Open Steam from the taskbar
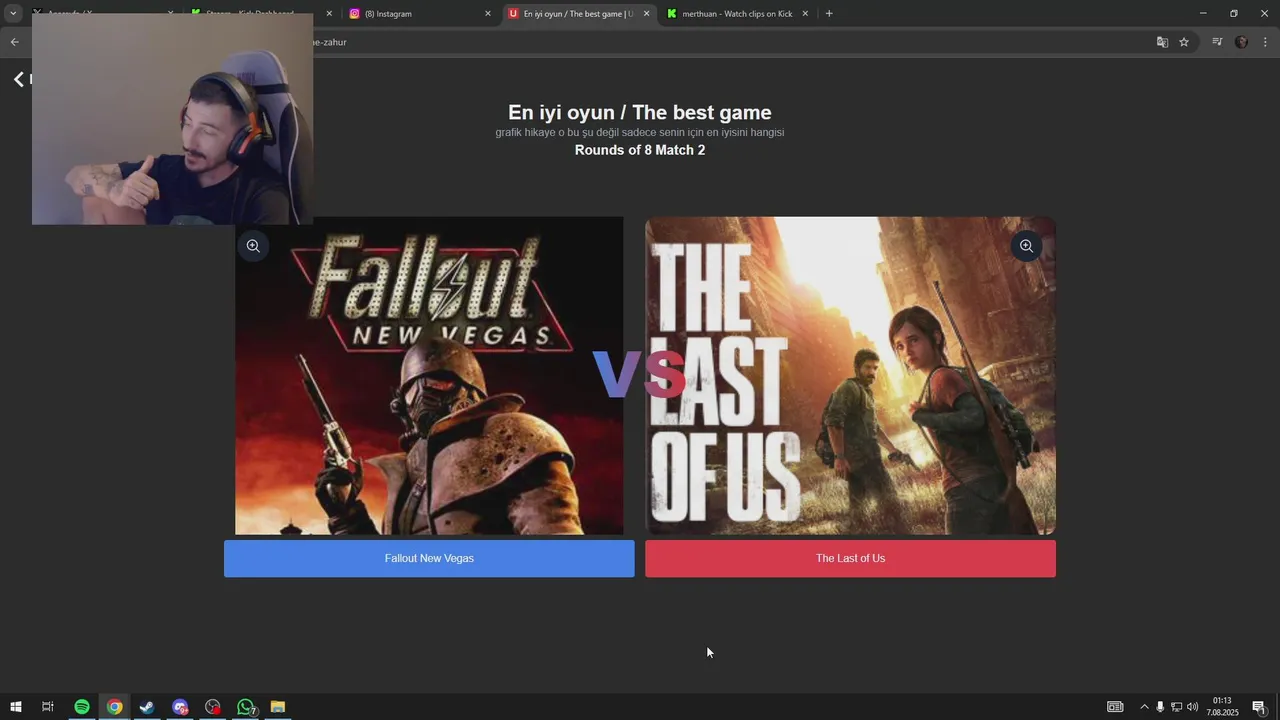The image size is (1280, 720). pyautogui.click(x=147, y=707)
